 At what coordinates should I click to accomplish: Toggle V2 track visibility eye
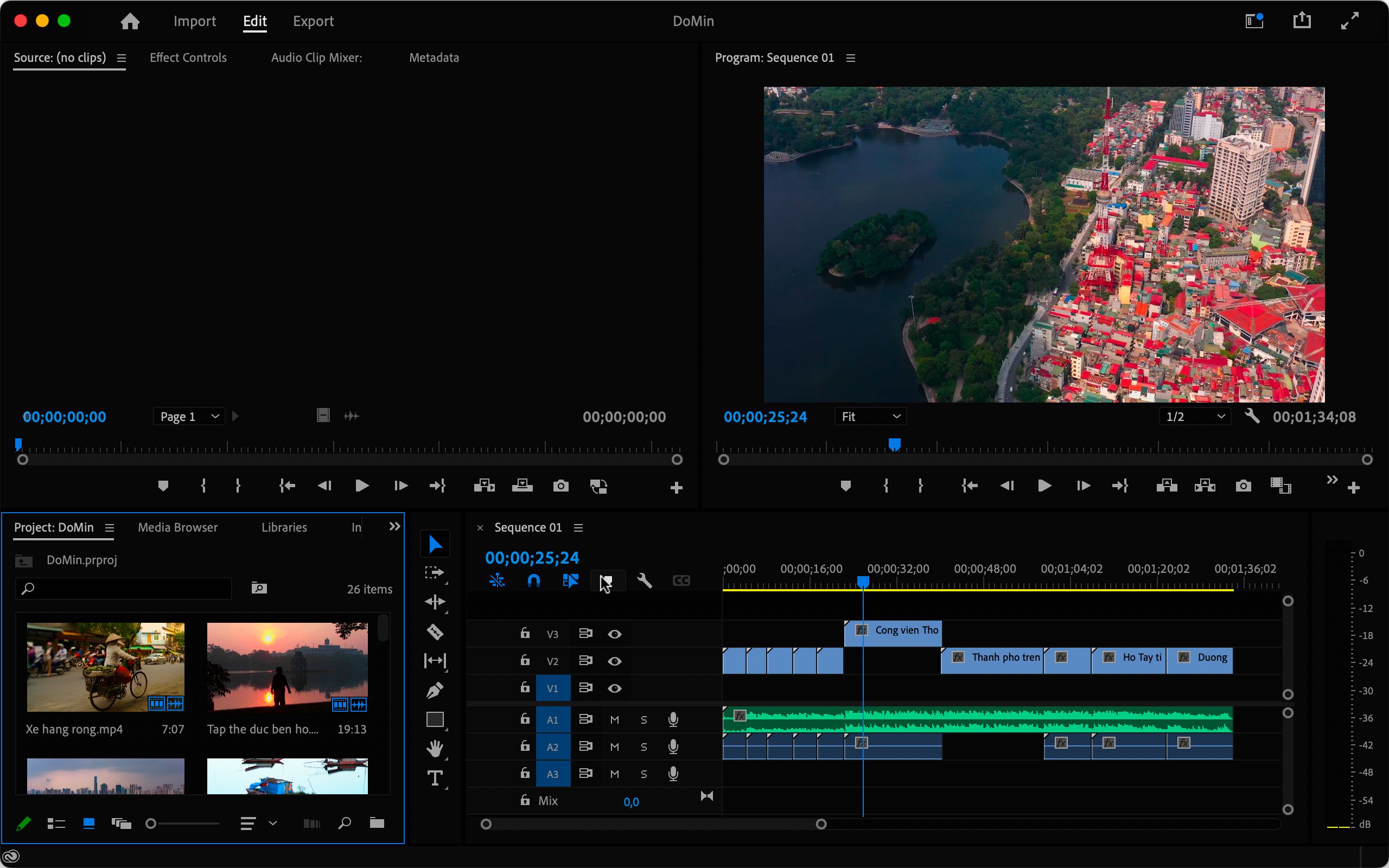(x=615, y=661)
